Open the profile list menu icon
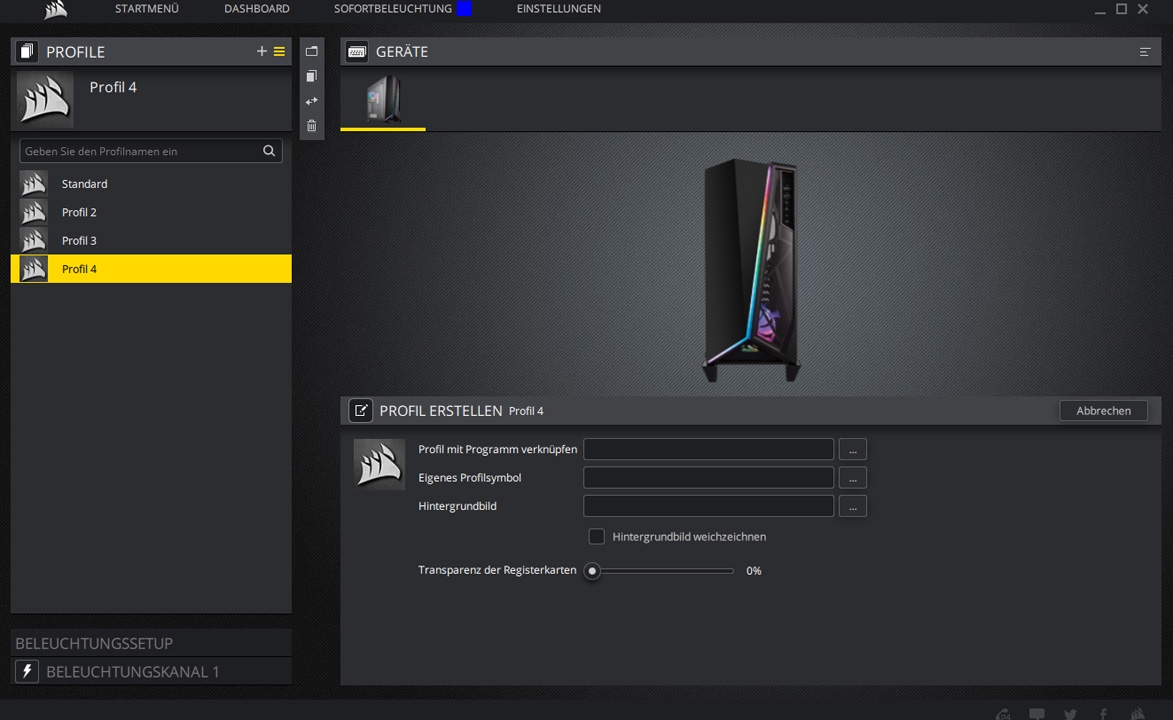 click(x=279, y=52)
